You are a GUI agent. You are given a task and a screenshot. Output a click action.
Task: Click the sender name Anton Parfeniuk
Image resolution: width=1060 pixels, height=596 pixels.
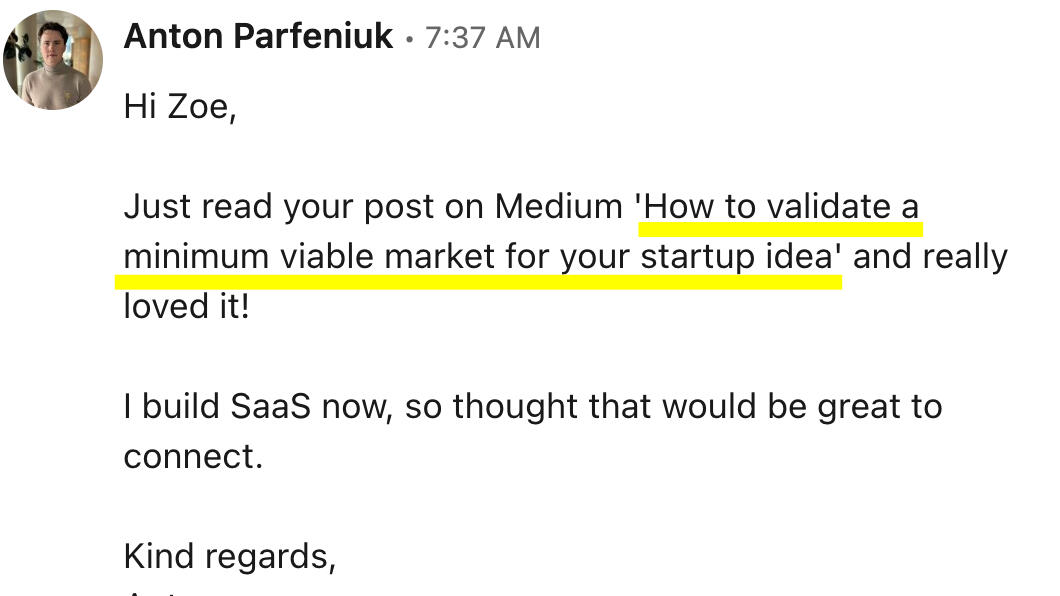pos(258,38)
